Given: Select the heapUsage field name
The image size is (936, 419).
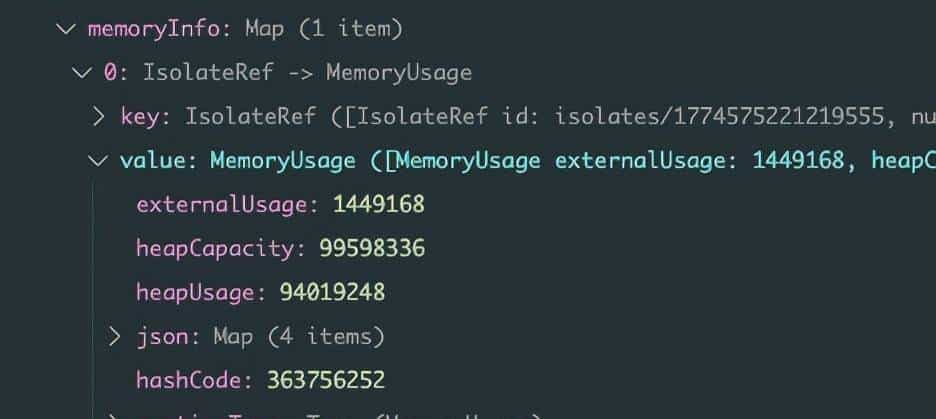Looking at the screenshot, I should point(198,292).
